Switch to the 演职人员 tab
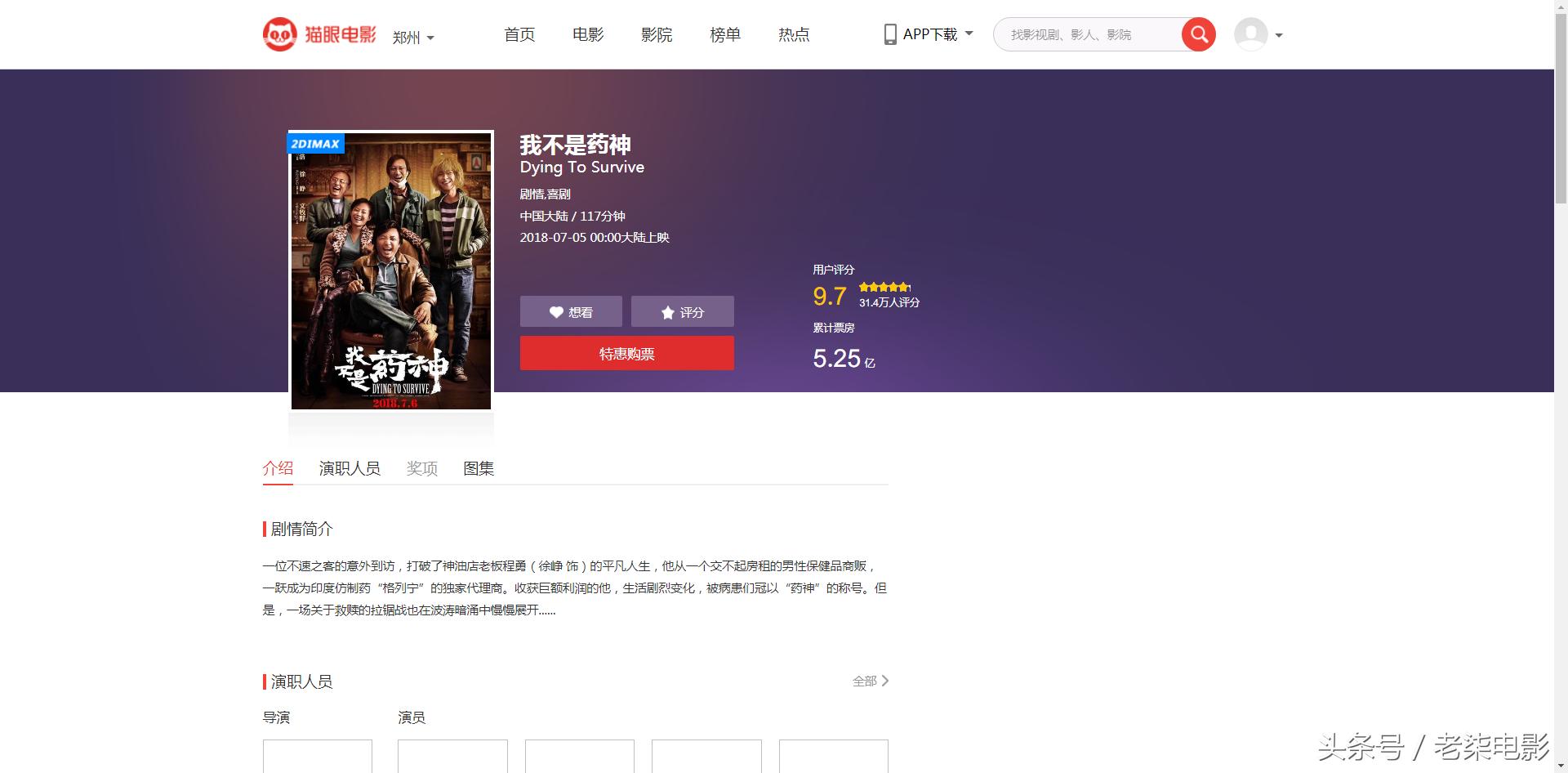 (x=350, y=467)
